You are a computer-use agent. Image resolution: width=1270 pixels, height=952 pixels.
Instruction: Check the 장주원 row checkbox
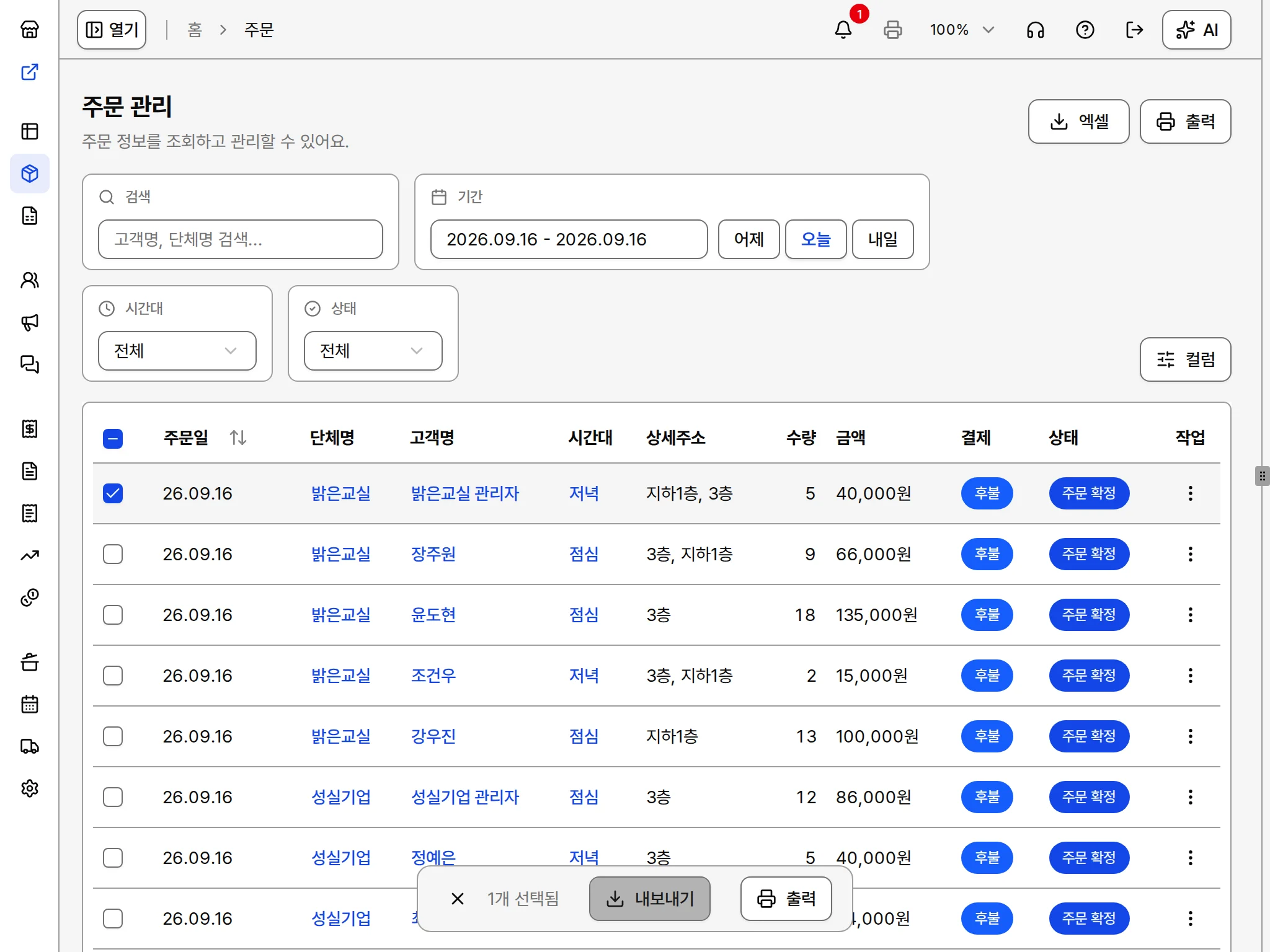coord(113,554)
